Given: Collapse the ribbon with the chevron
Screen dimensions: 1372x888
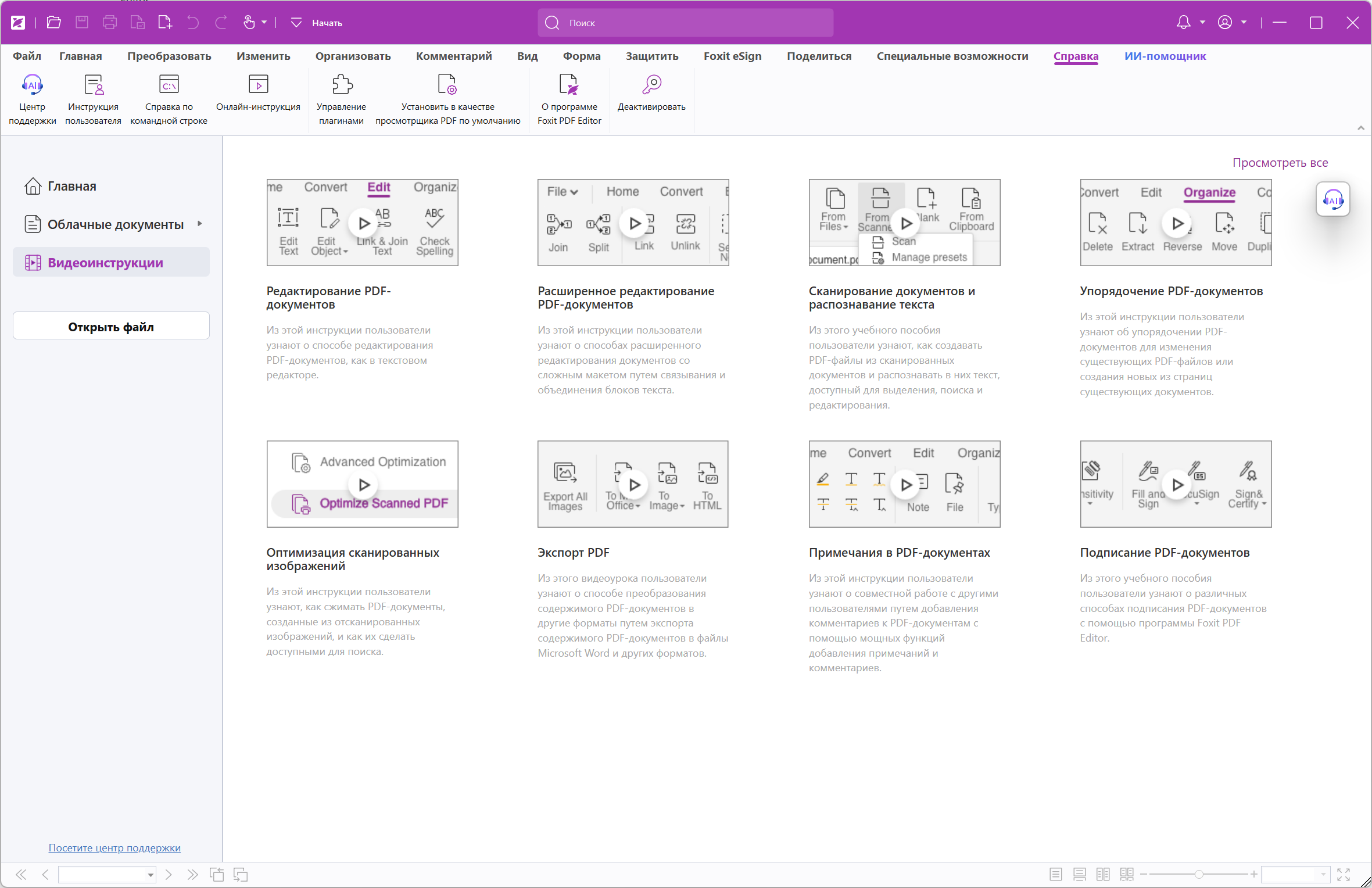Looking at the screenshot, I should tap(1360, 128).
